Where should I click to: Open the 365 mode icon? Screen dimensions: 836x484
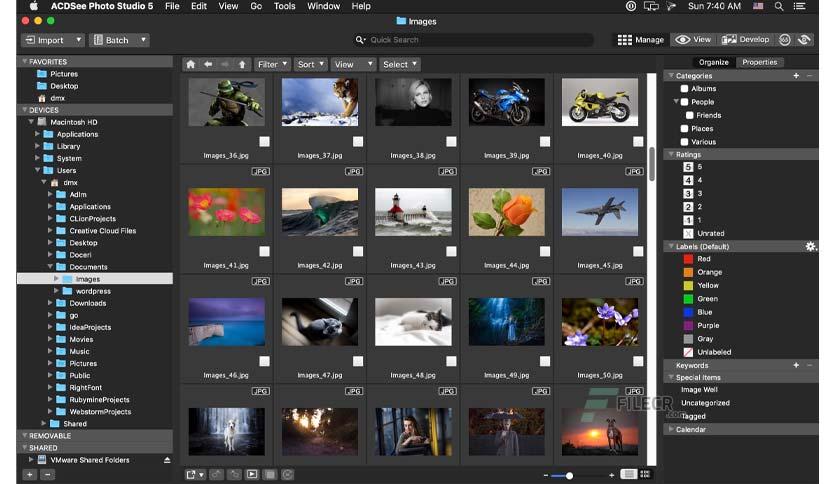click(784, 40)
